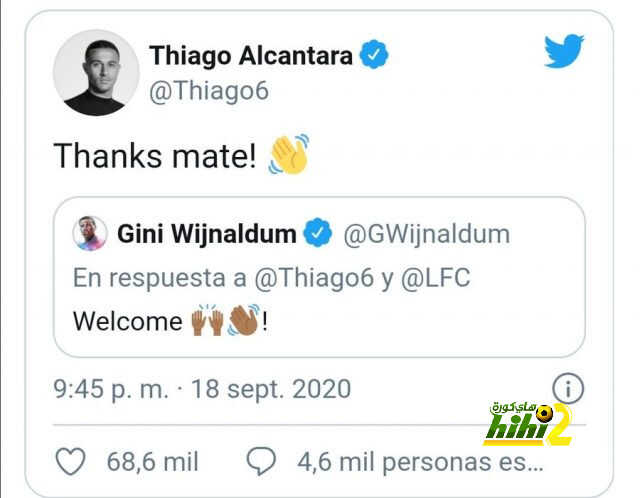The width and height of the screenshot is (640, 498).
Task: Click the waving hand emoji
Action: click(x=289, y=154)
